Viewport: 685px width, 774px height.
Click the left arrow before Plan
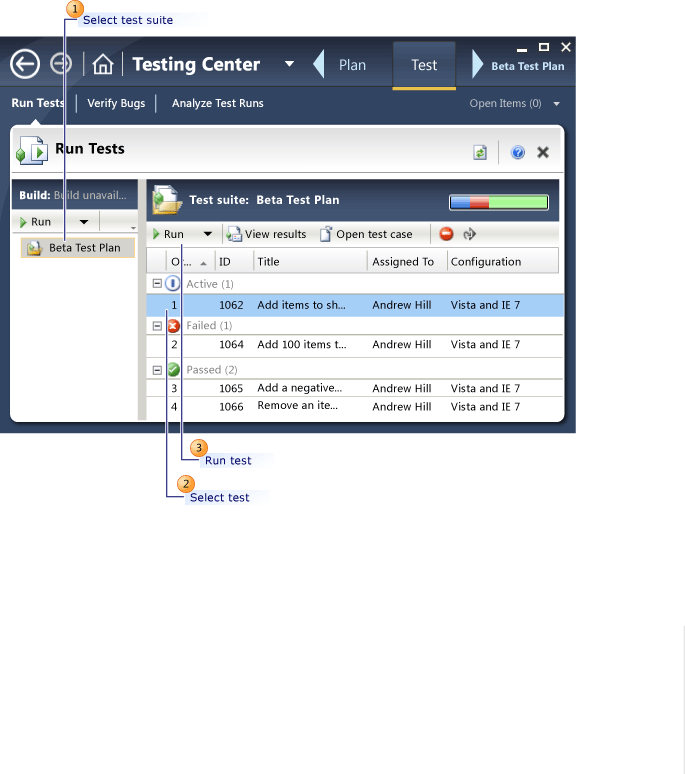(x=319, y=64)
